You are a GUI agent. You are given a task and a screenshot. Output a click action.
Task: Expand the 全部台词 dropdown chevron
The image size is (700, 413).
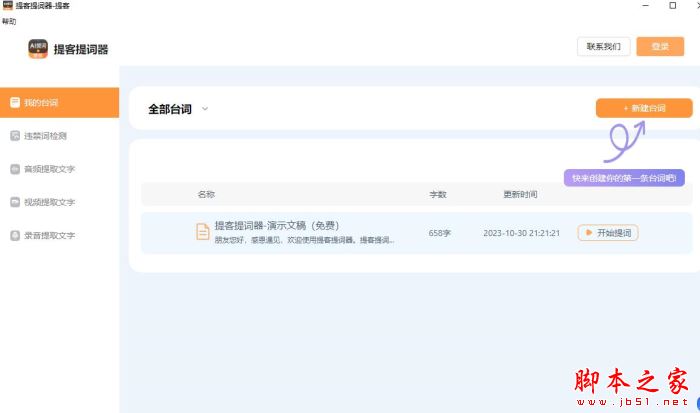pos(205,109)
